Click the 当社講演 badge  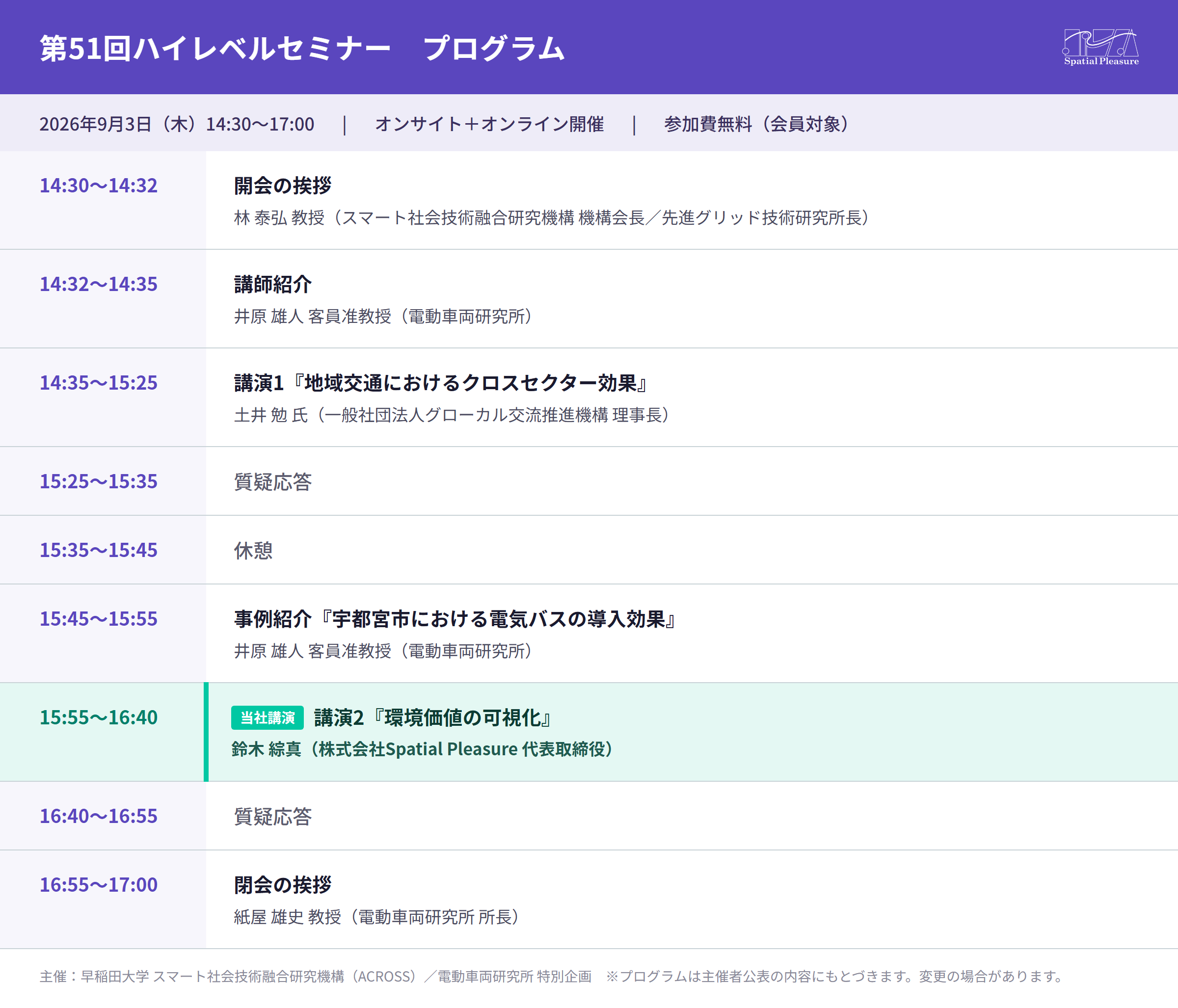pos(267,717)
